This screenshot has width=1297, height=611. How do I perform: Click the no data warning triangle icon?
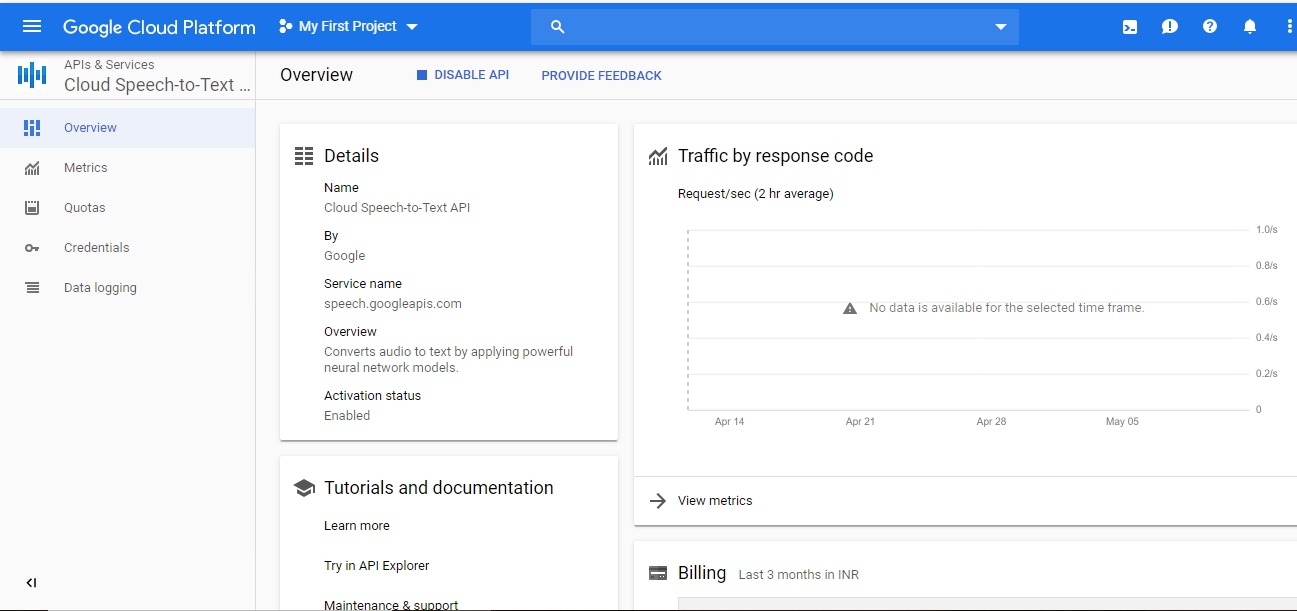tap(850, 308)
